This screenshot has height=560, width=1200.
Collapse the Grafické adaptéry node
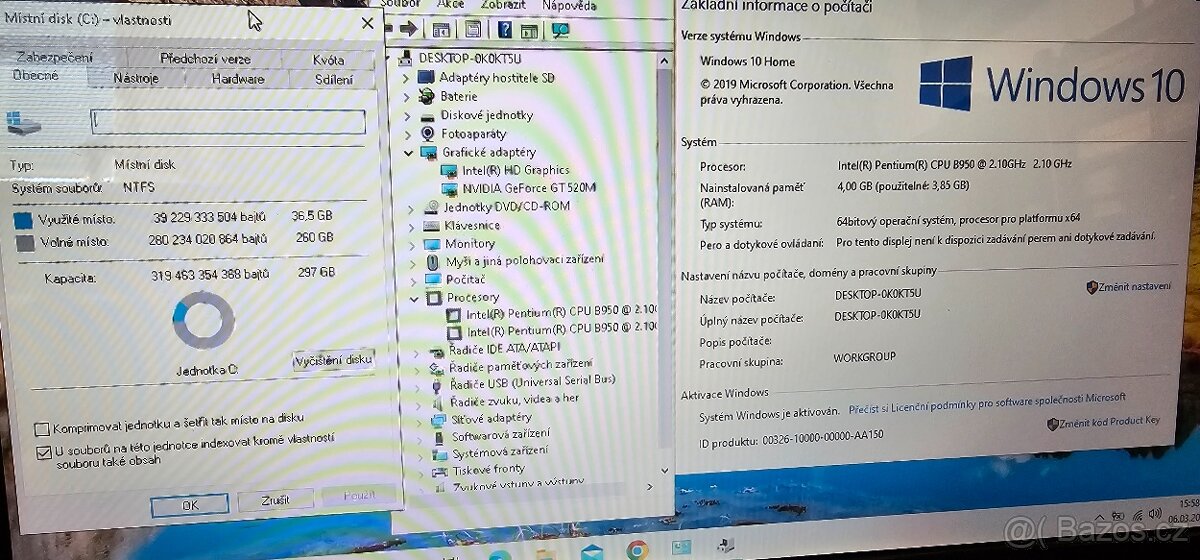(x=407, y=152)
